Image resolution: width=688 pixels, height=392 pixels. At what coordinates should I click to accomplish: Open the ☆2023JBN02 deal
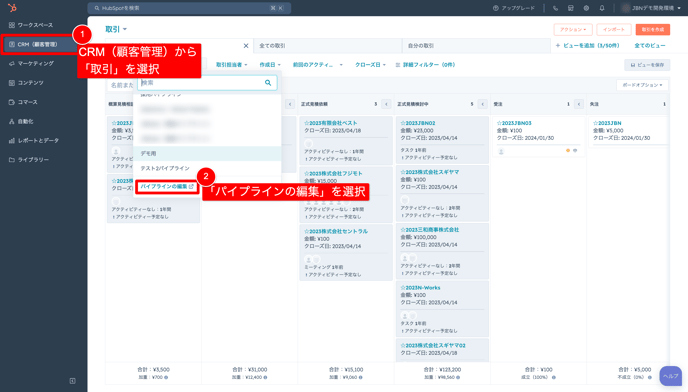(x=418, y=123)
